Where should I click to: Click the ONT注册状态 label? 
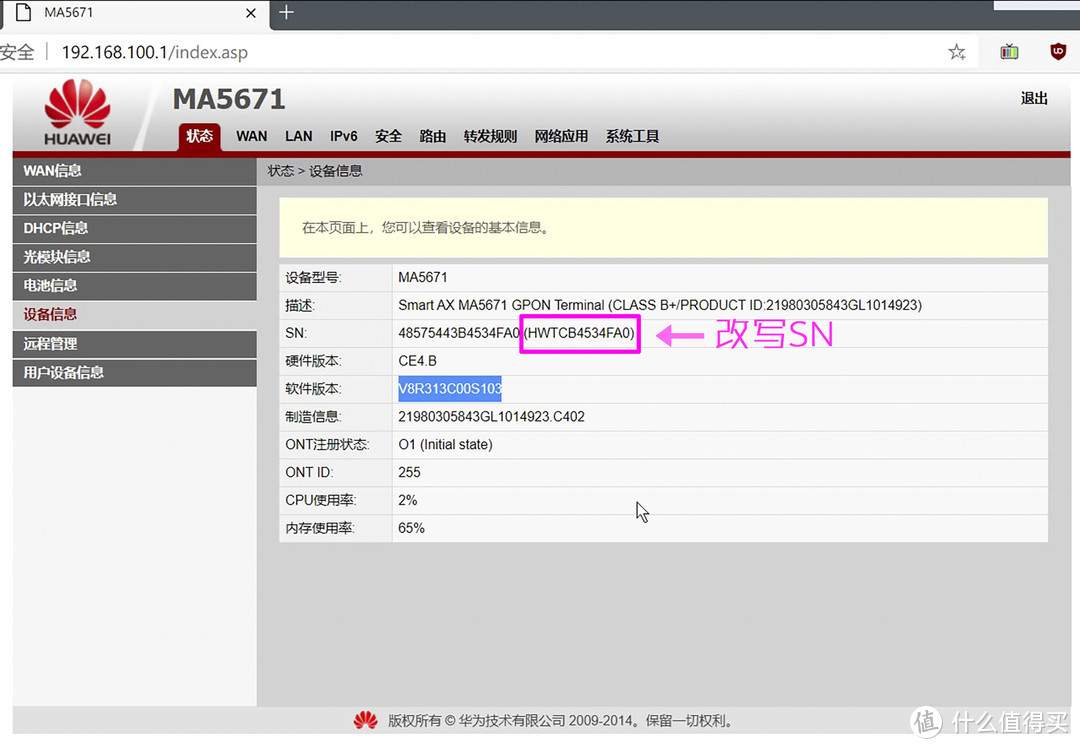coord(327,445)
